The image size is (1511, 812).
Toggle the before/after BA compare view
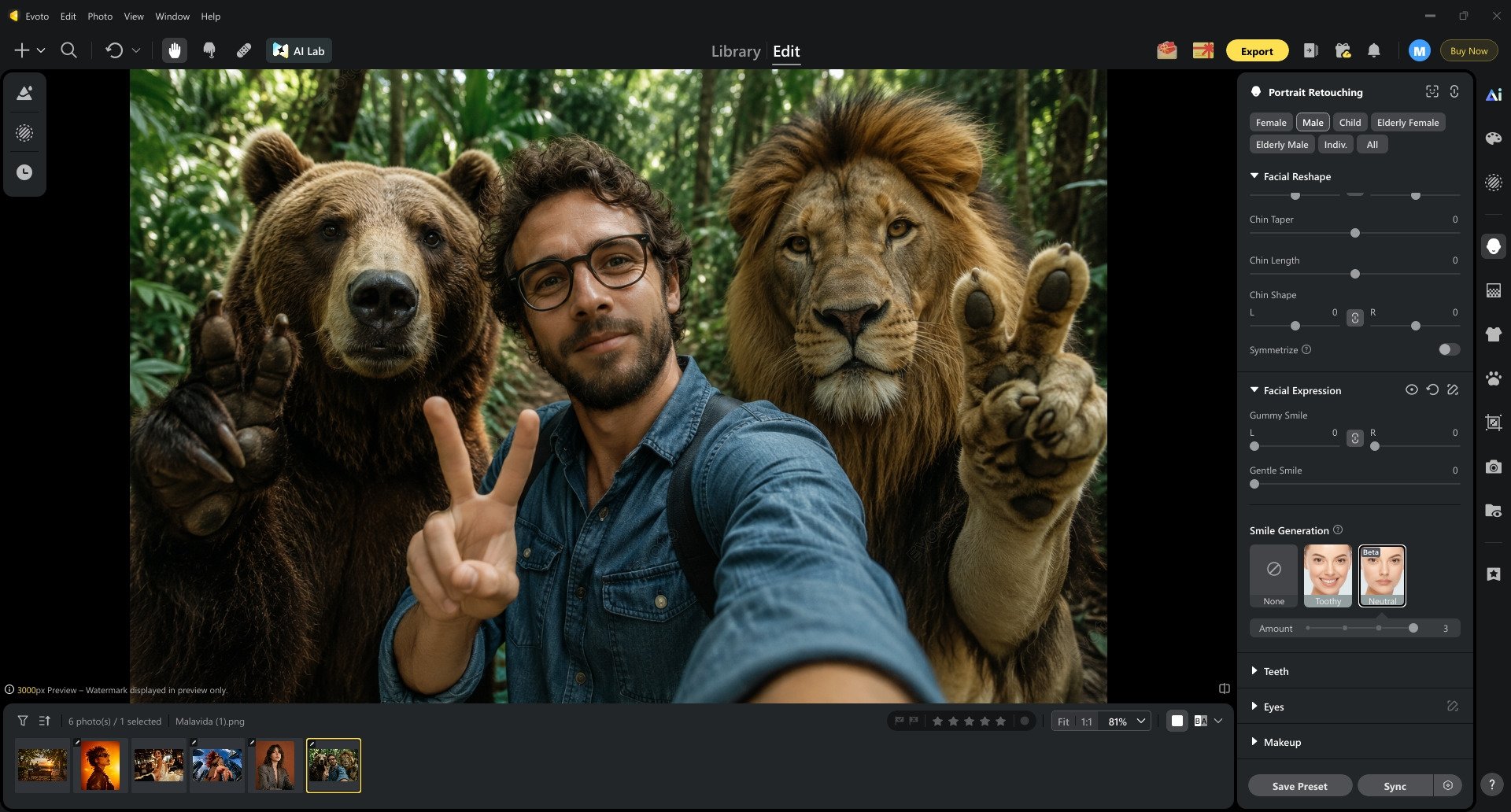[1200, 721]
